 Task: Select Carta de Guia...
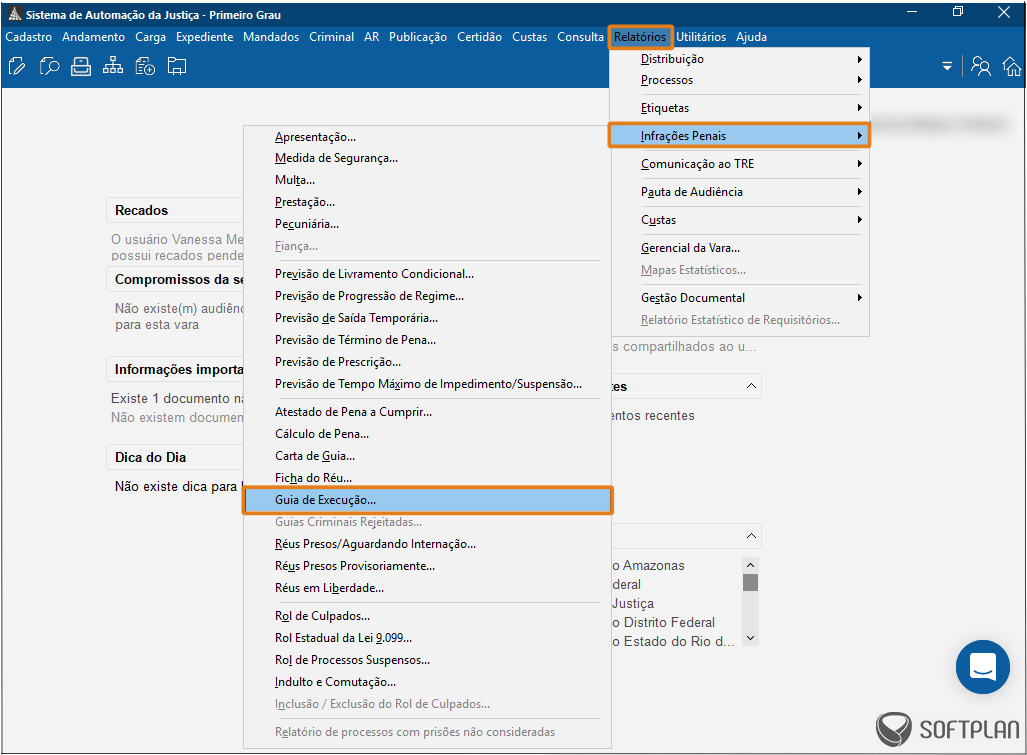point(427,456)
